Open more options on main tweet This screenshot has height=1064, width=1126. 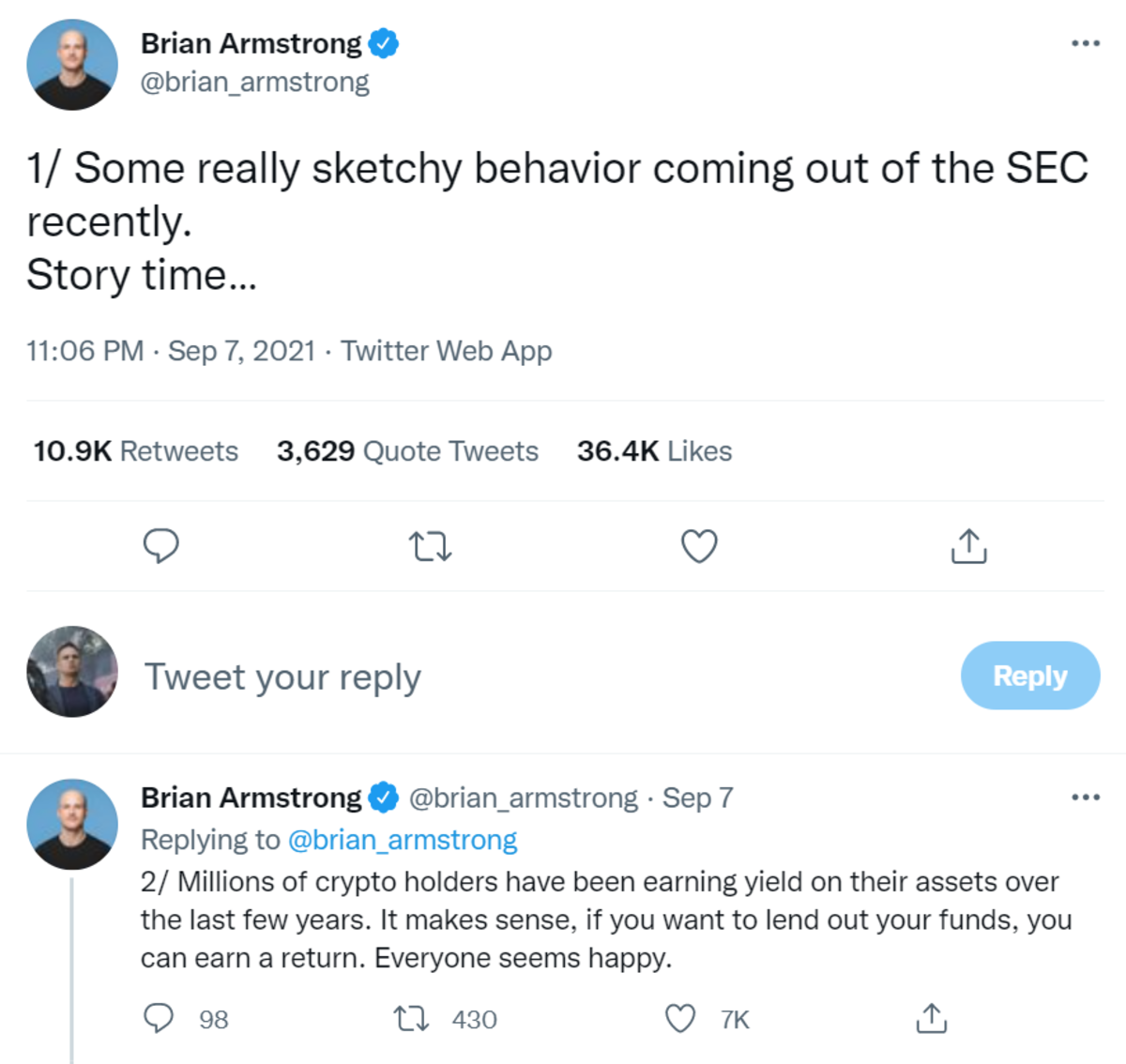point(1085,43)
